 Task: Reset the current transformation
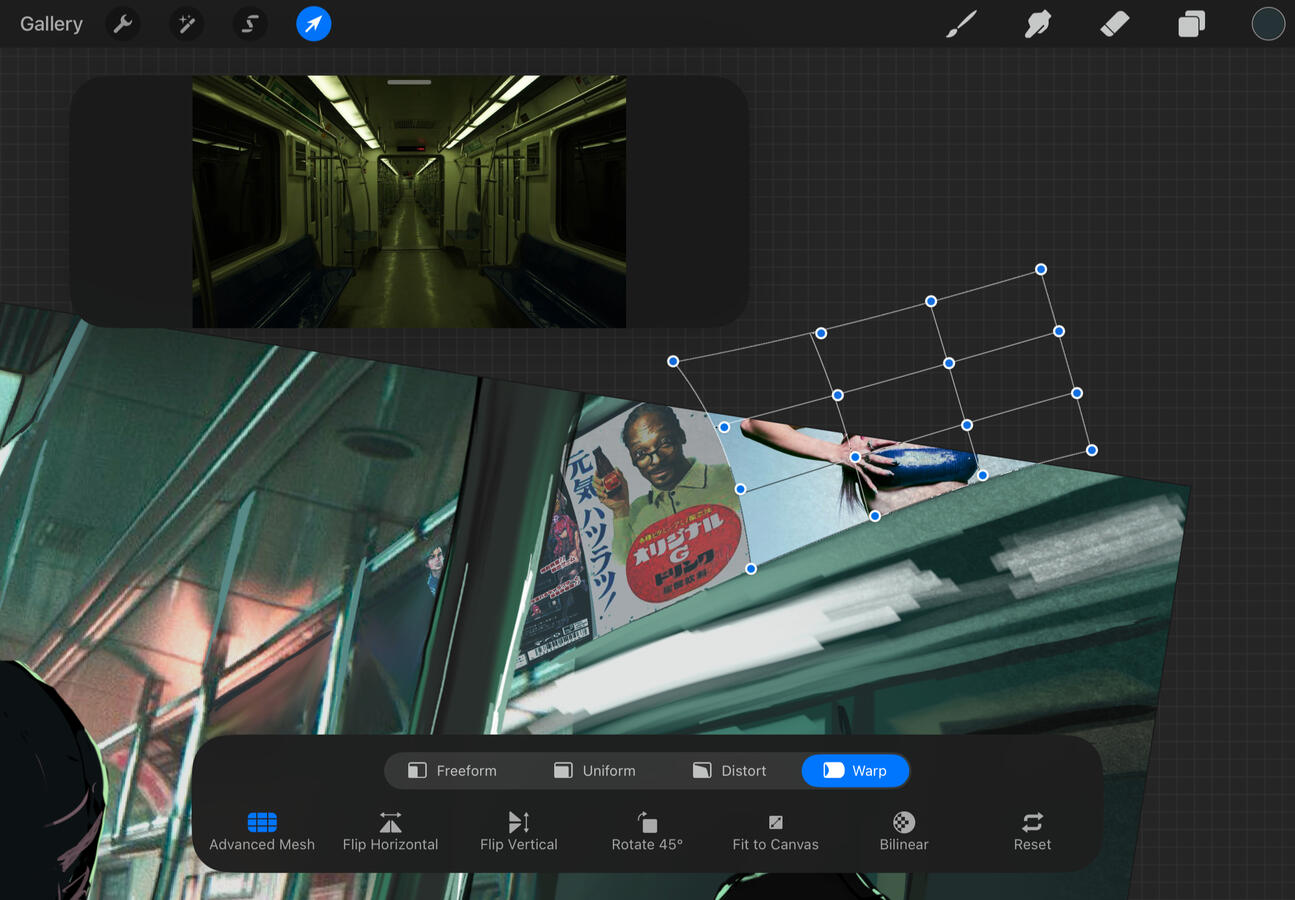pyautogui.click(x=1031, y=832)
